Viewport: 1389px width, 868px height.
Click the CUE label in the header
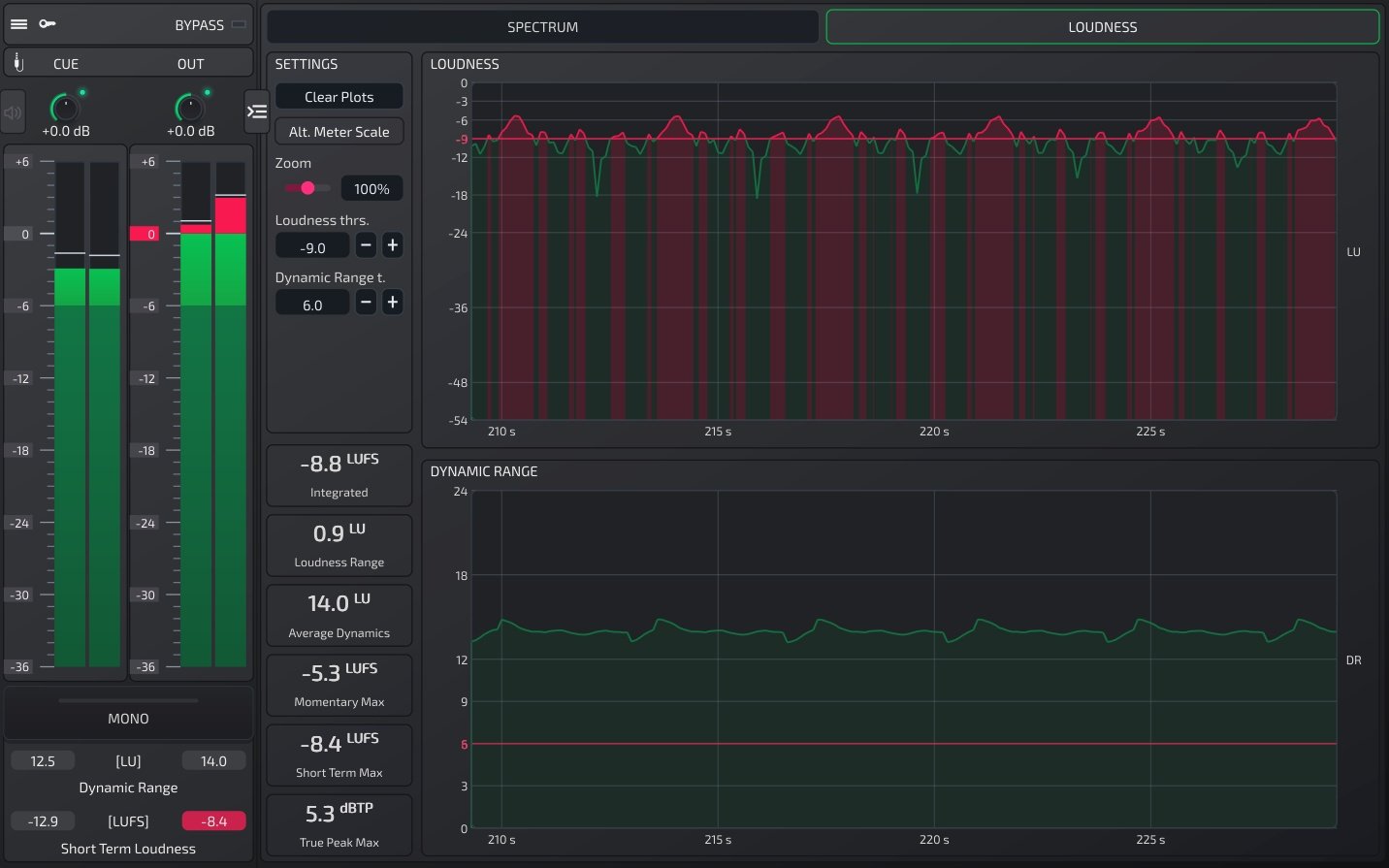pyautogui.click(x=66, y=64)
